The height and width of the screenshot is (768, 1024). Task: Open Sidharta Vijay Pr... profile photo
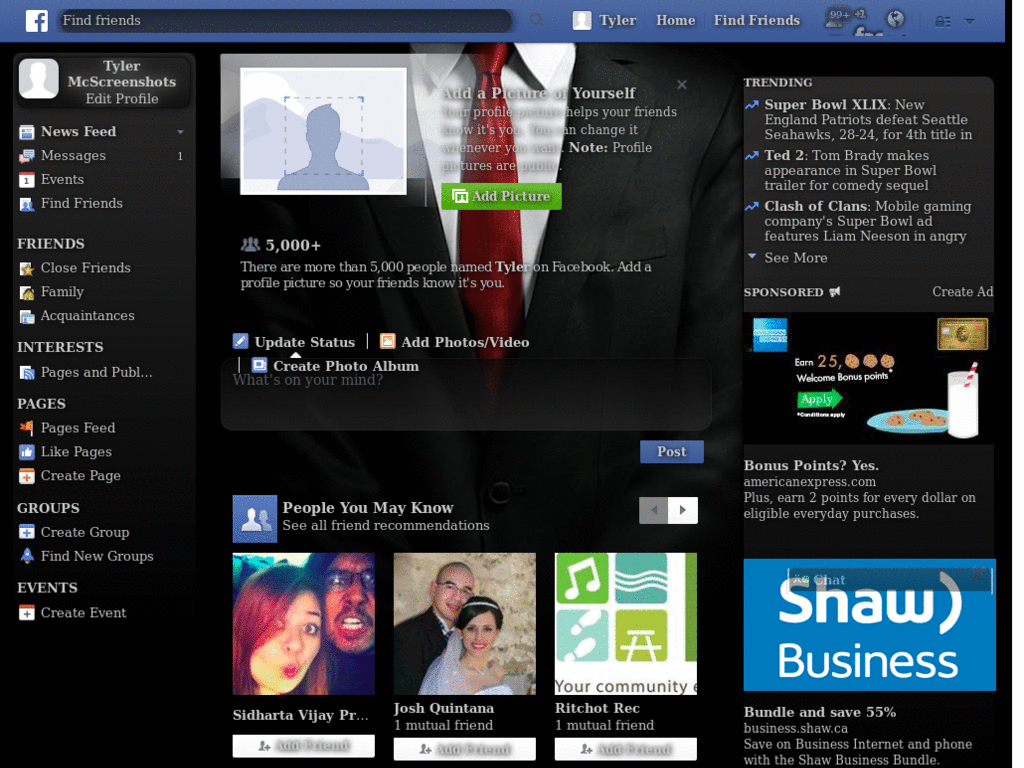(304, 624)
